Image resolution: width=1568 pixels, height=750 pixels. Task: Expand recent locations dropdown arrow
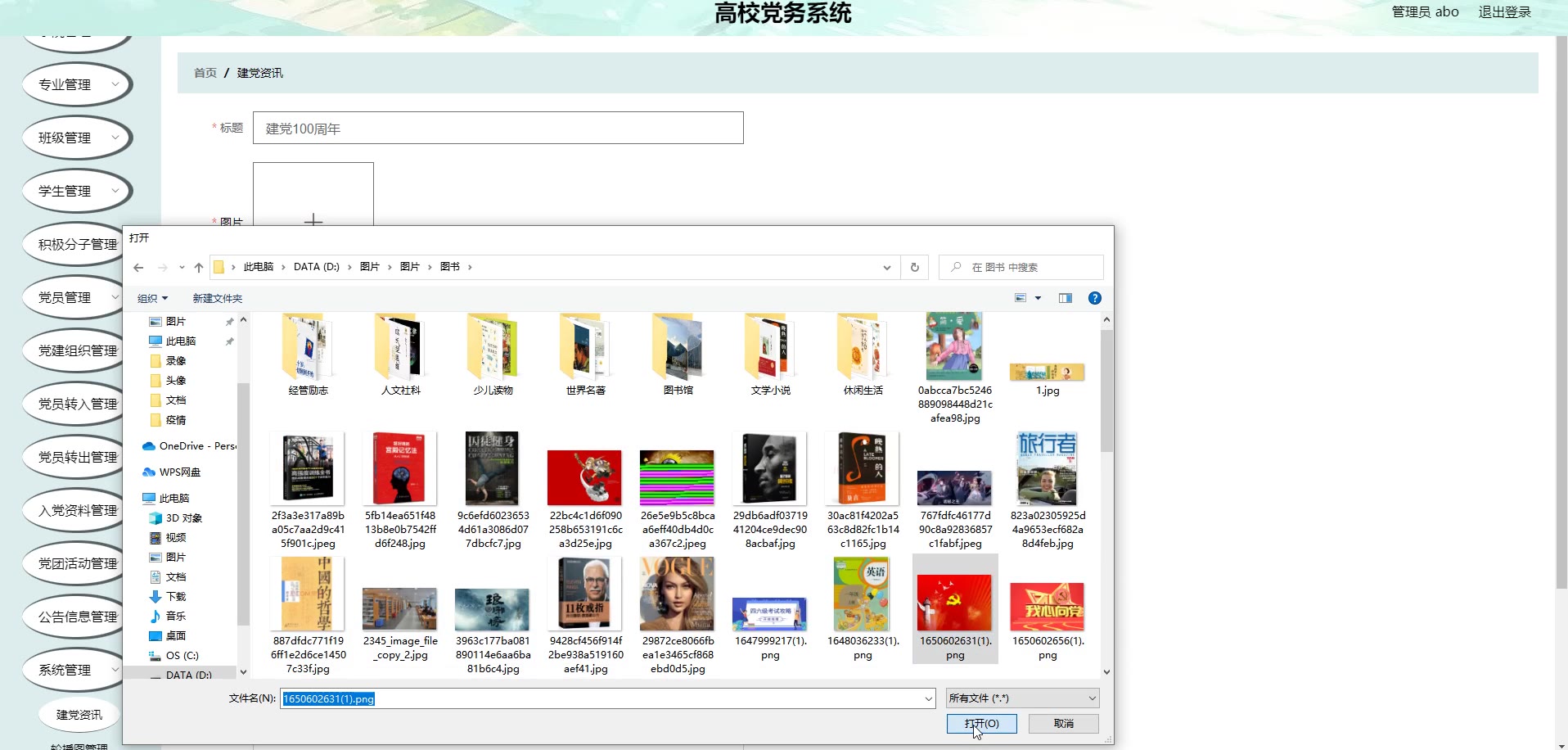tap(182, 268)
